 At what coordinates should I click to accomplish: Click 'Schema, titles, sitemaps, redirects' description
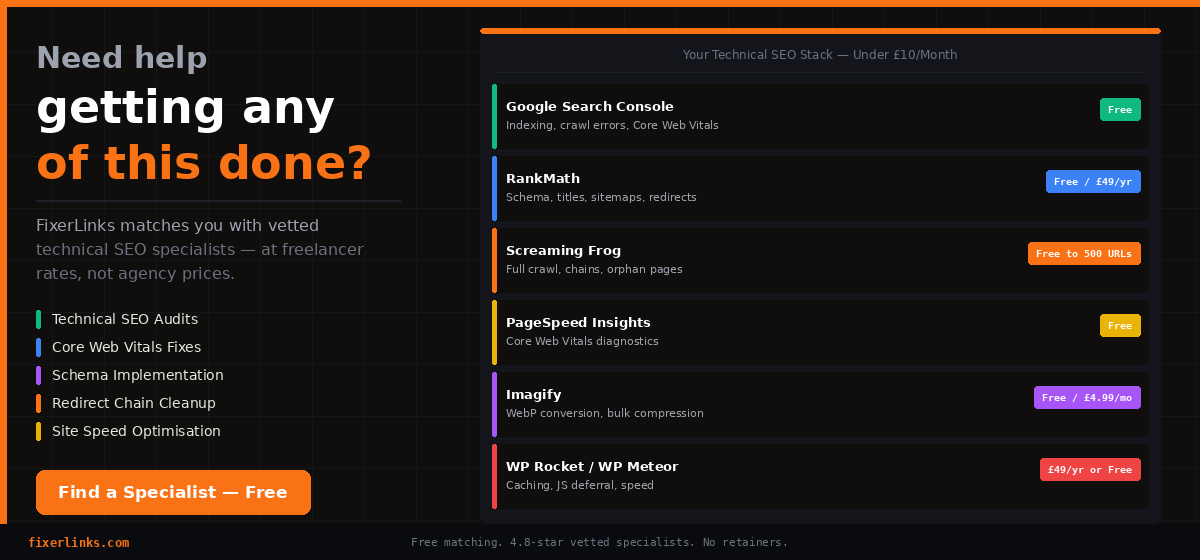(x=601, y=198)
